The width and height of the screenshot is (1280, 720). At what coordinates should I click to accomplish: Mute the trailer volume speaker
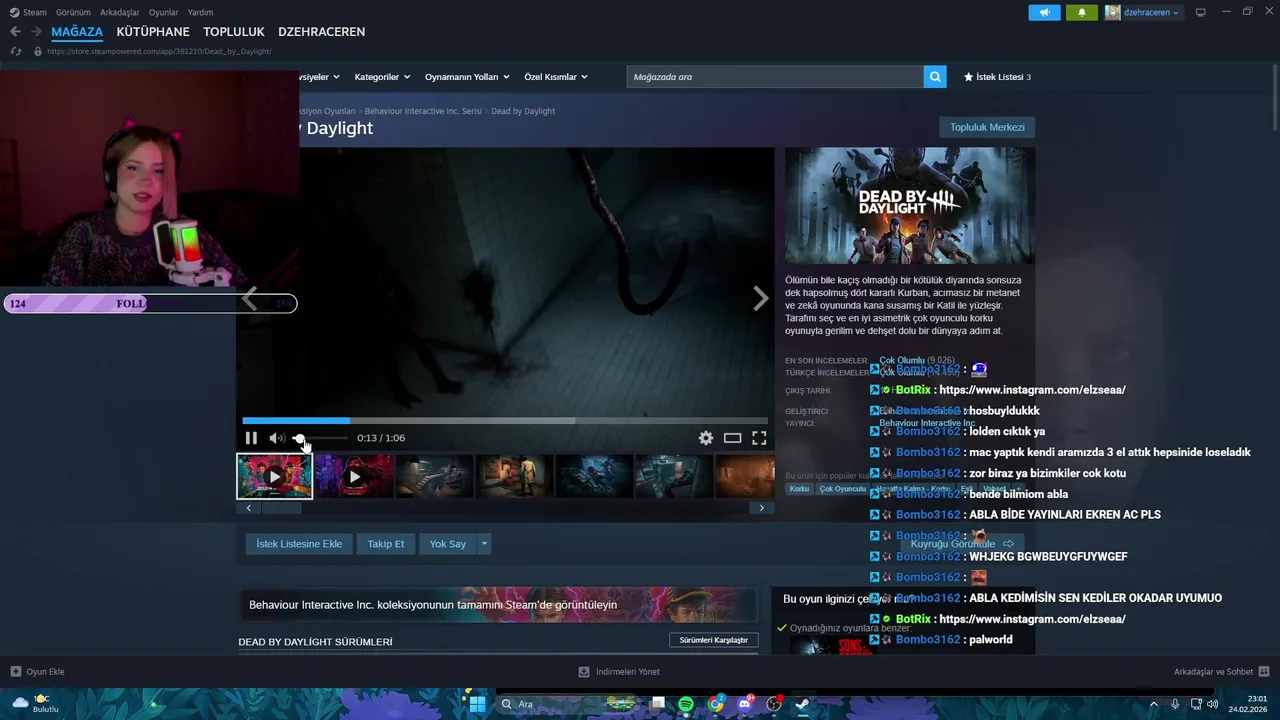click(x=276, y=438)
